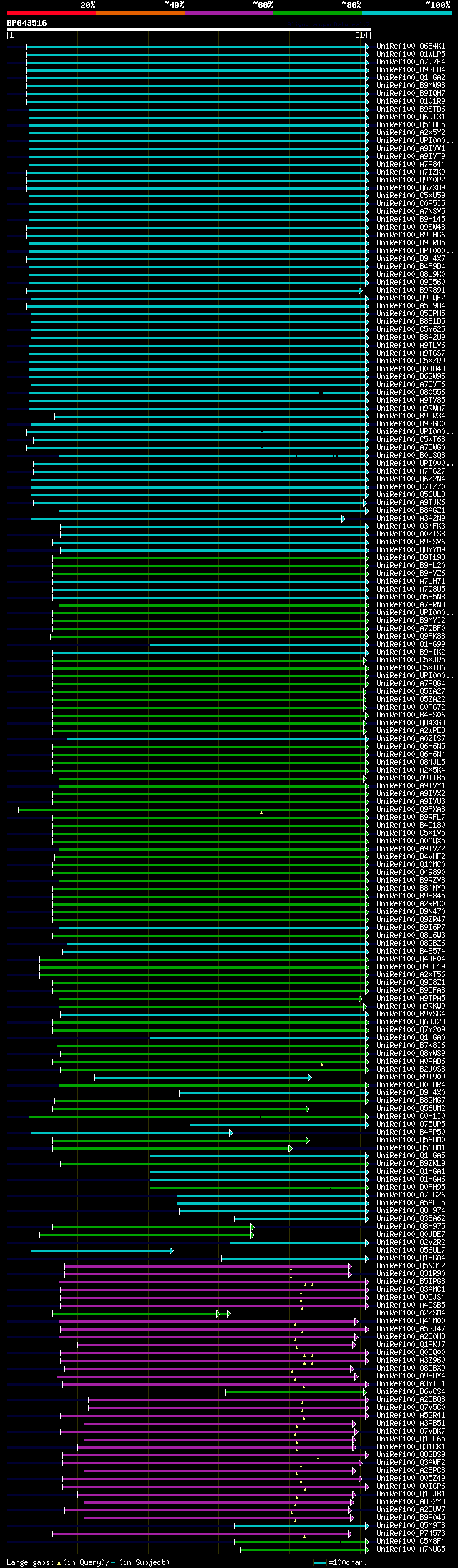458x1568 pixels.
Task: Select hit label UniRef100_Q75UP5
Action: (411, 1124)
